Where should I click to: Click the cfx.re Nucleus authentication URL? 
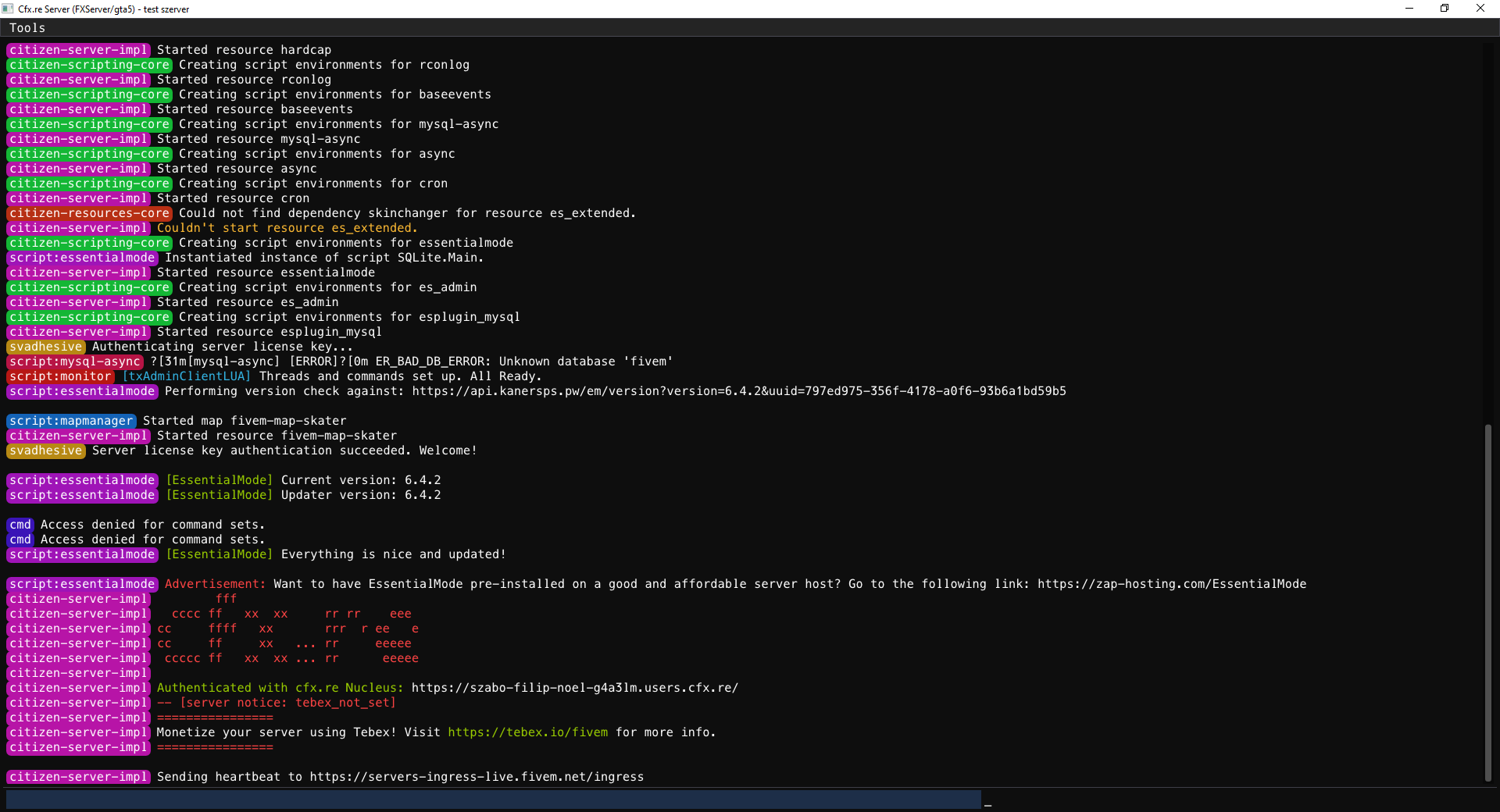(574, 688)
